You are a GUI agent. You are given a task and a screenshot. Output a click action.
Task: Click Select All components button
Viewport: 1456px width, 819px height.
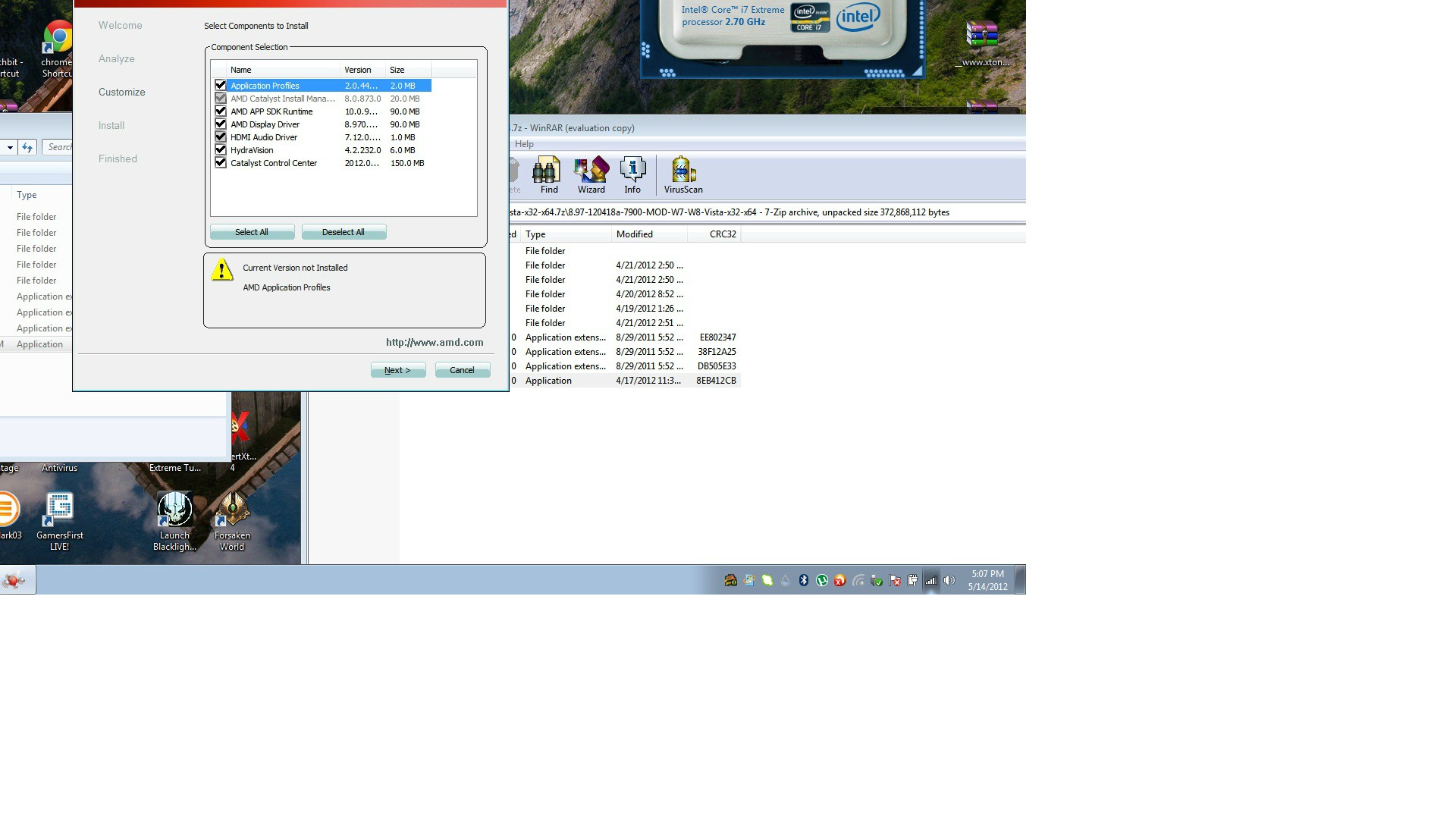252,232
